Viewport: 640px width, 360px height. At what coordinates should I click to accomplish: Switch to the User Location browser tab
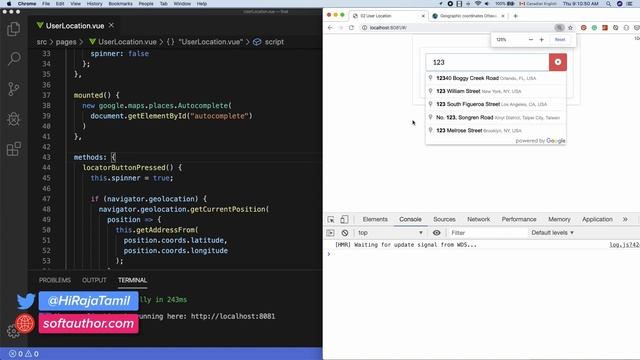tap(389, 16)
